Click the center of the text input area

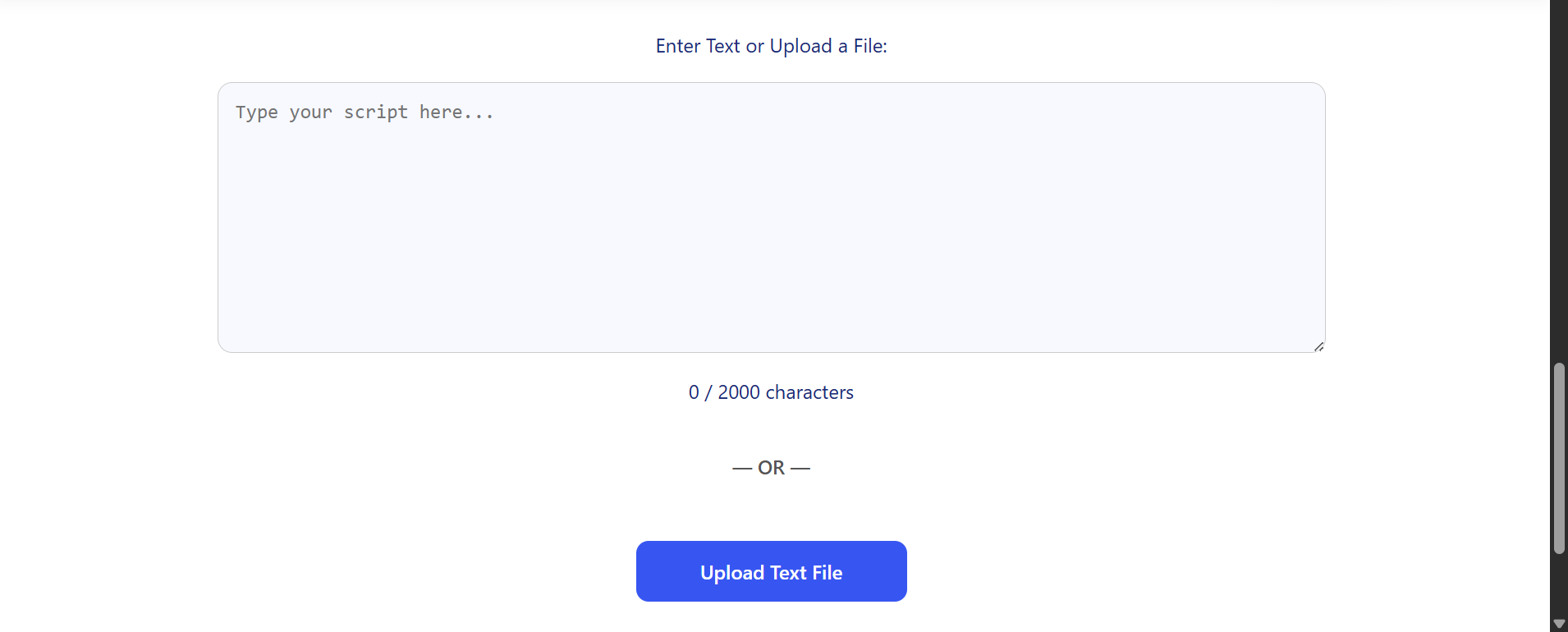[x=770, y=218]
